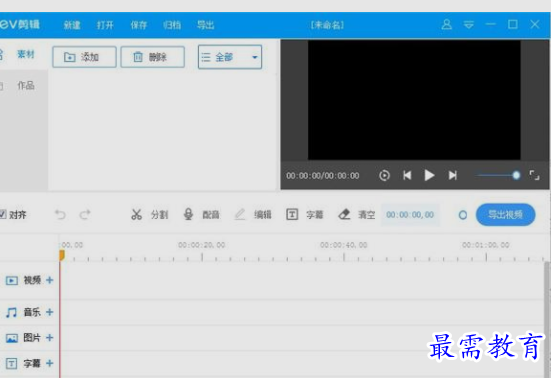Click the 00:01:00.00 ruler mark
The image size is (551, 378).
coord(486,245)
